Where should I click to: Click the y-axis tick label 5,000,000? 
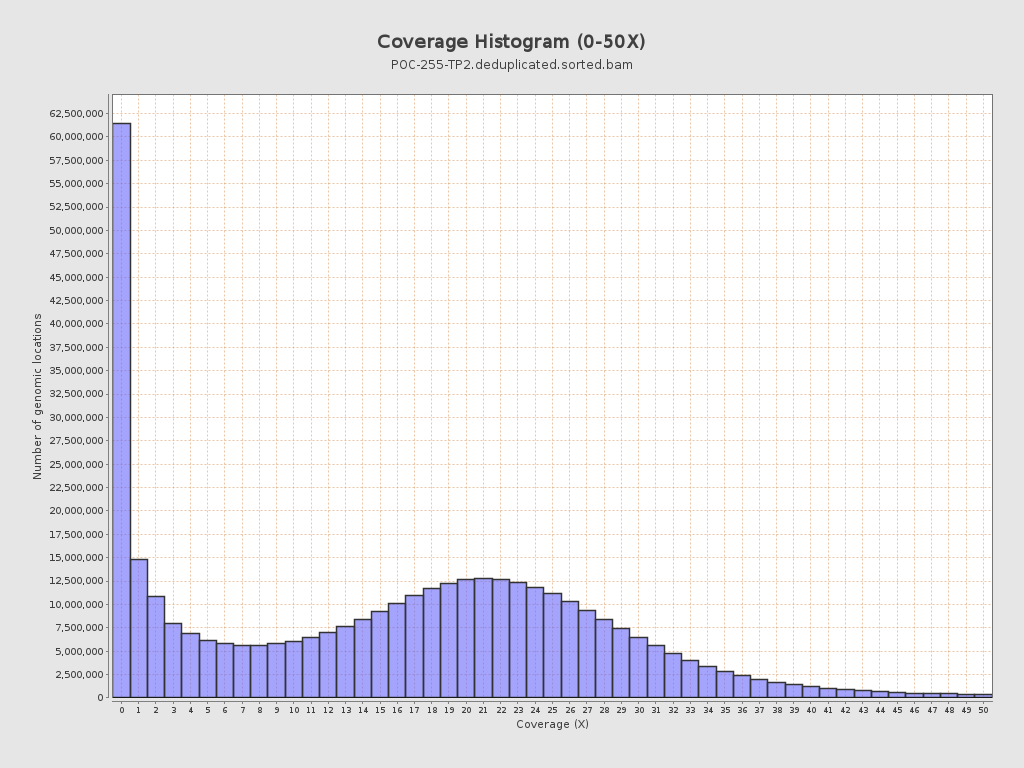coord(79,651)
